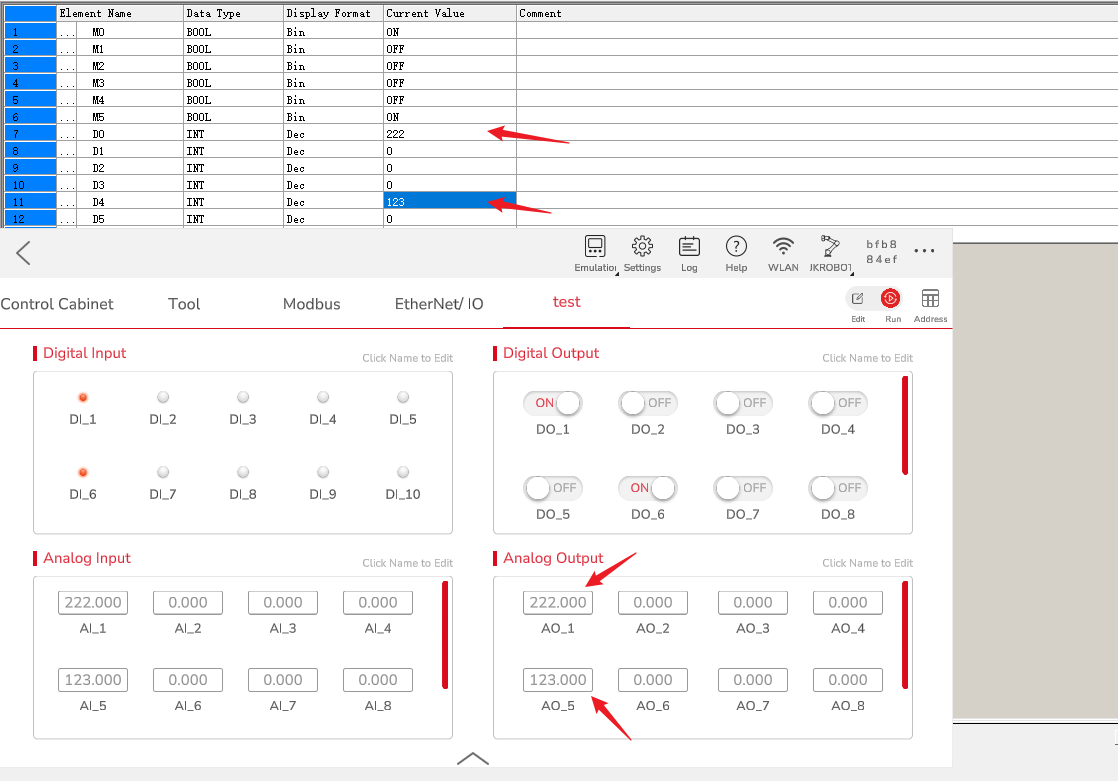
Task: Click the AO_1 value field
Action: pos(558,603)
